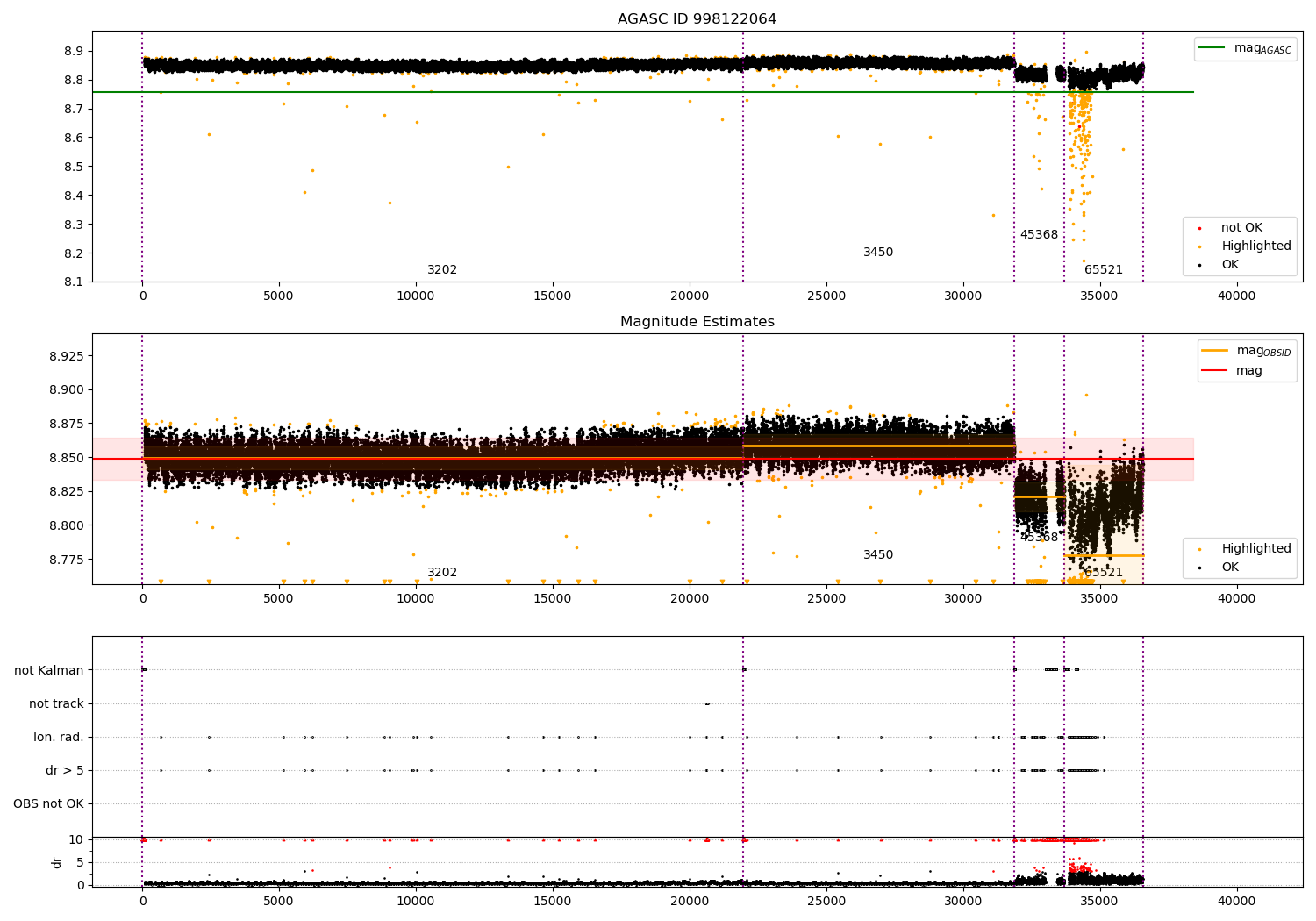Click 20000 x-tick under the top plot

(690, 296)
